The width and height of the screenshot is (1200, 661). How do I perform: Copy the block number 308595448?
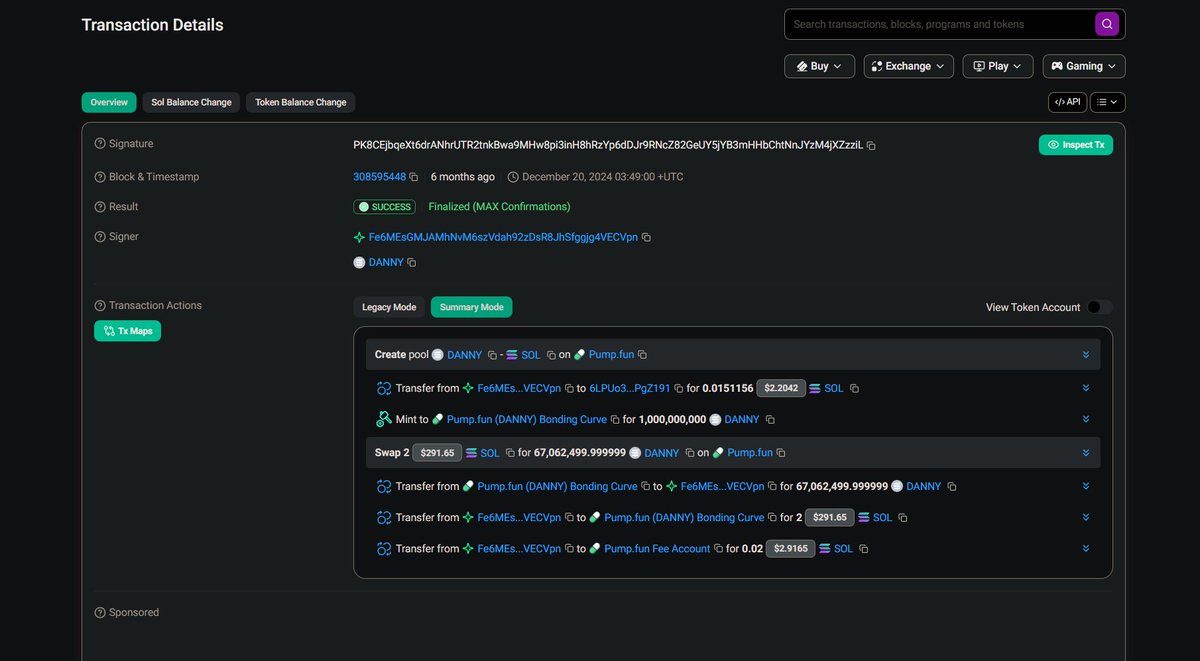click(413, 177)
